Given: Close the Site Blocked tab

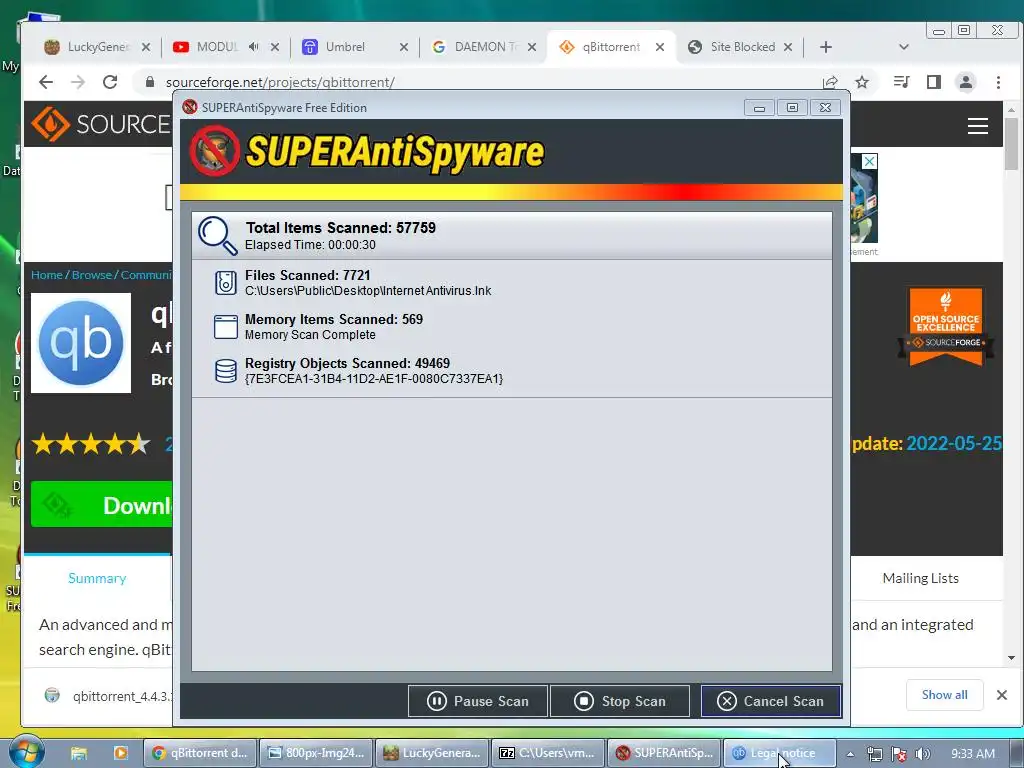Looking at the screenshot, I should coord(788,47).
